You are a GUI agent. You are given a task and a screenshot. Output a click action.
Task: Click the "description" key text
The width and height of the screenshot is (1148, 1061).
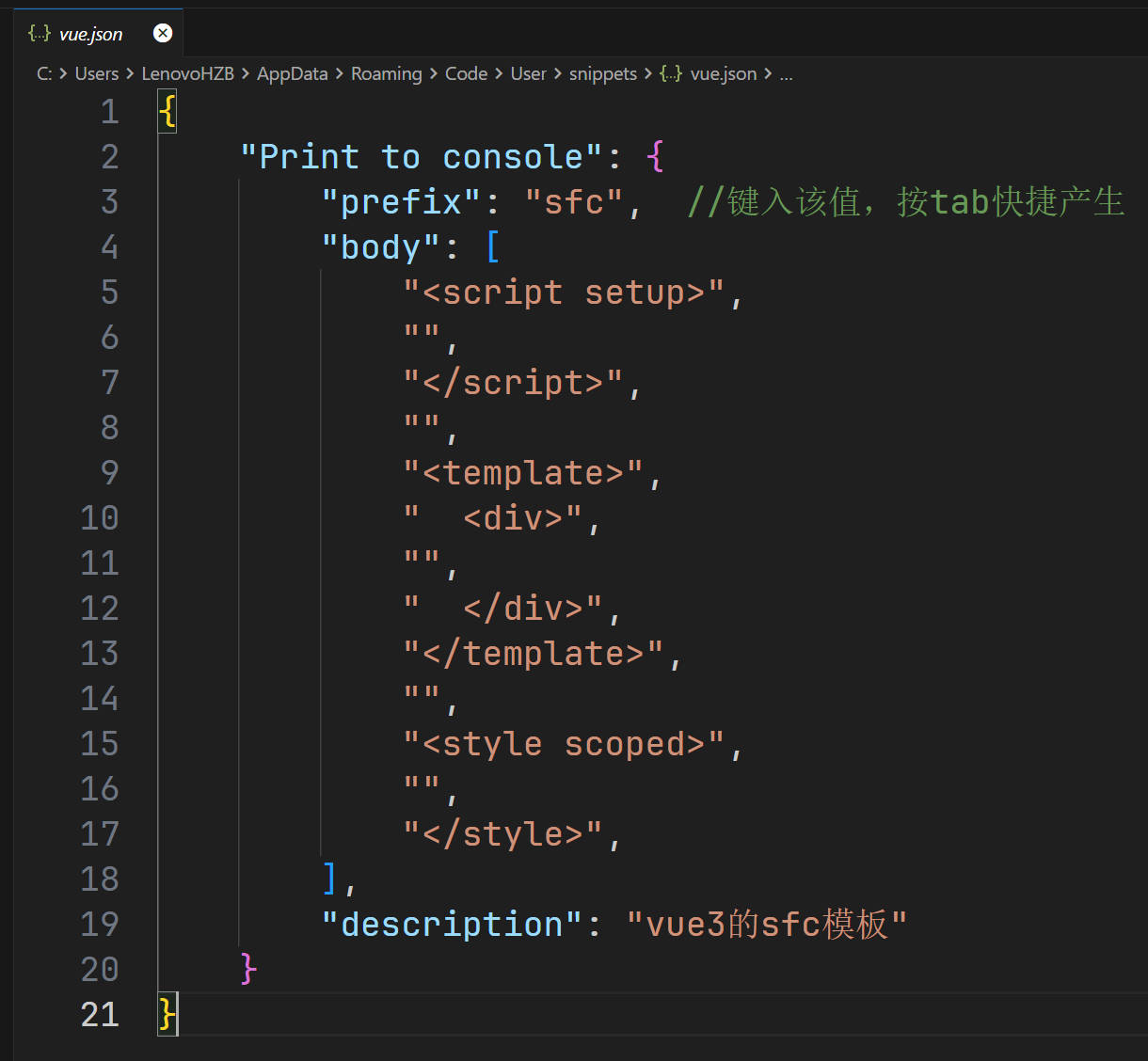(452, 925)
